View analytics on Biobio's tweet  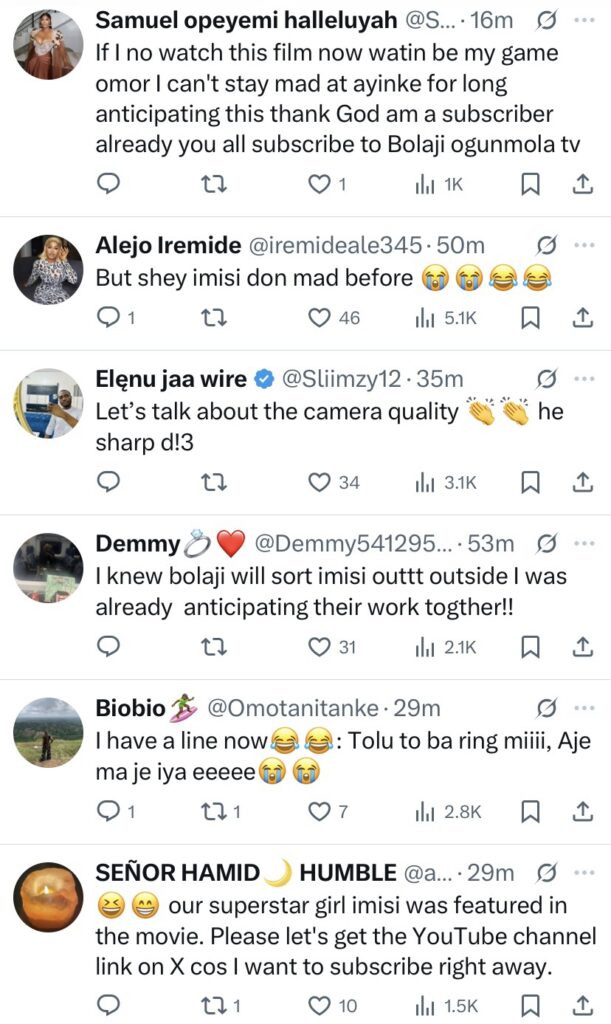pos(448,811)
